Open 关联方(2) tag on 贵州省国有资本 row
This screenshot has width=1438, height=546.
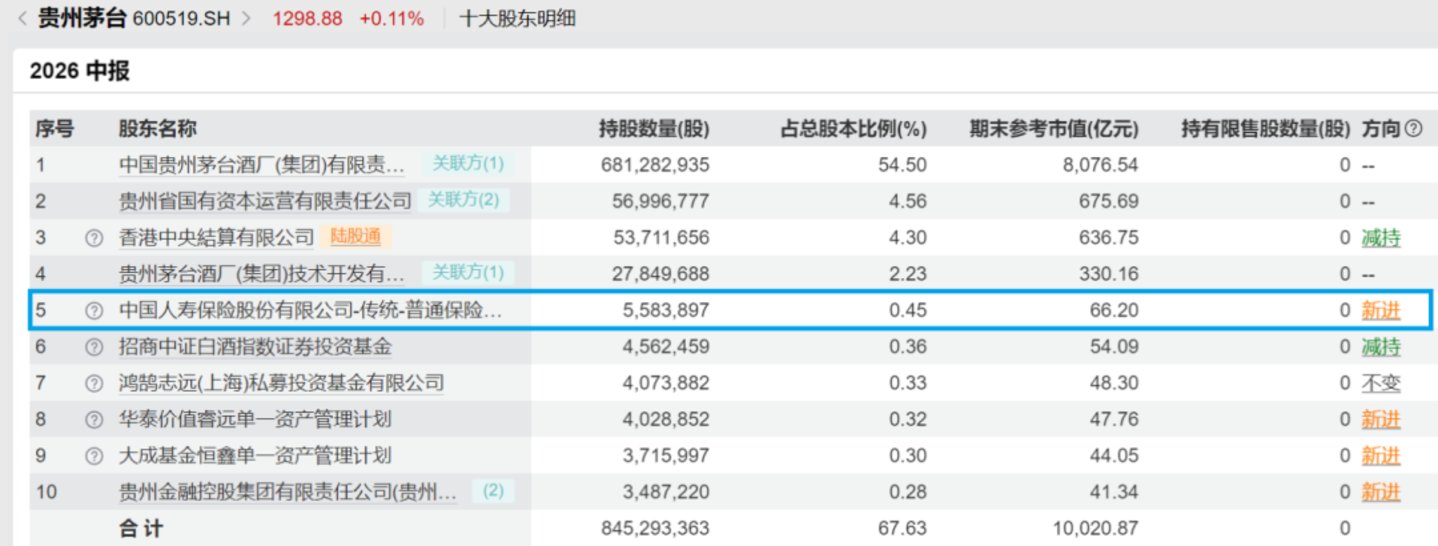[x=463, y=199]
